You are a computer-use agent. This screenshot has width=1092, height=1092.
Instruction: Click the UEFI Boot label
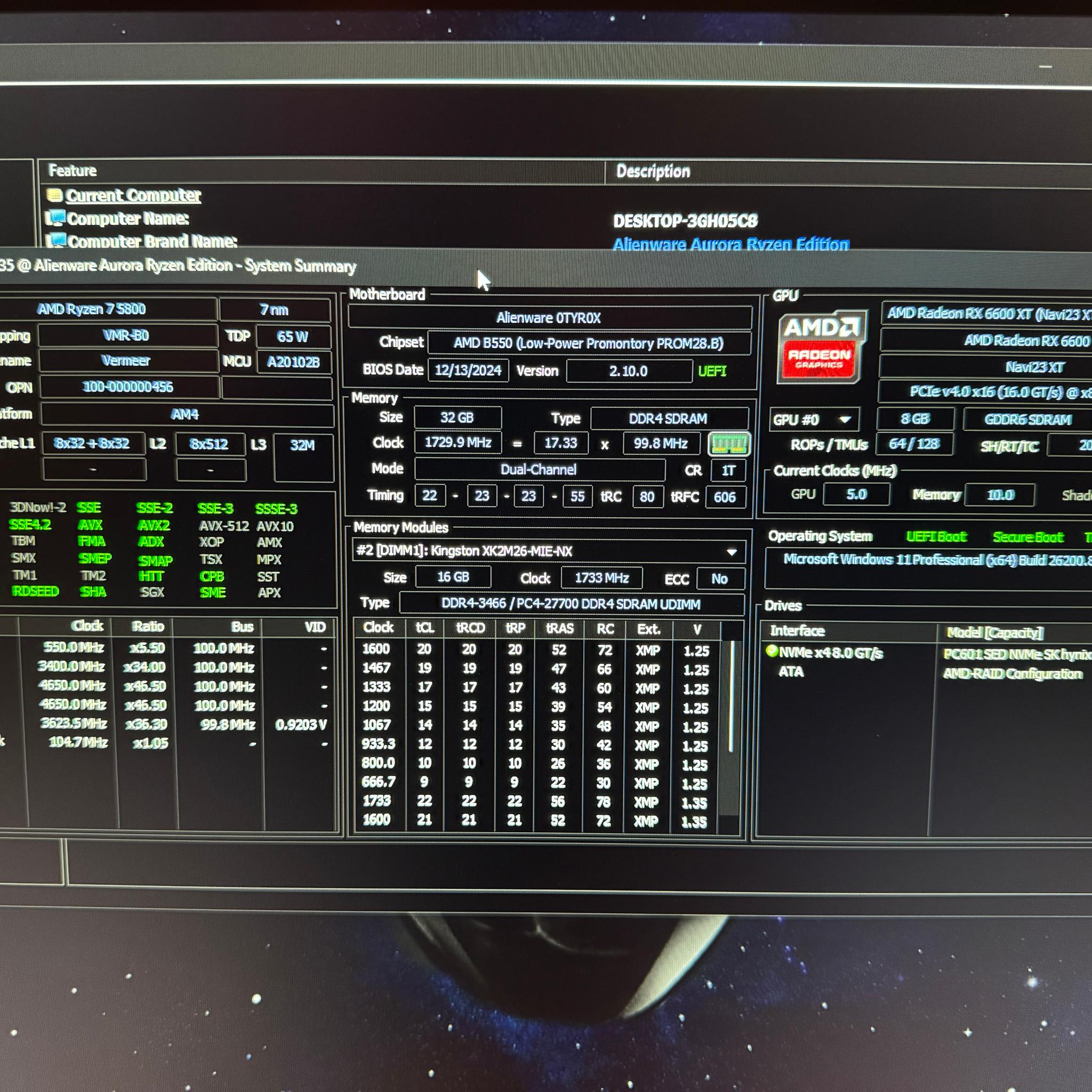[x=936, y=536]
